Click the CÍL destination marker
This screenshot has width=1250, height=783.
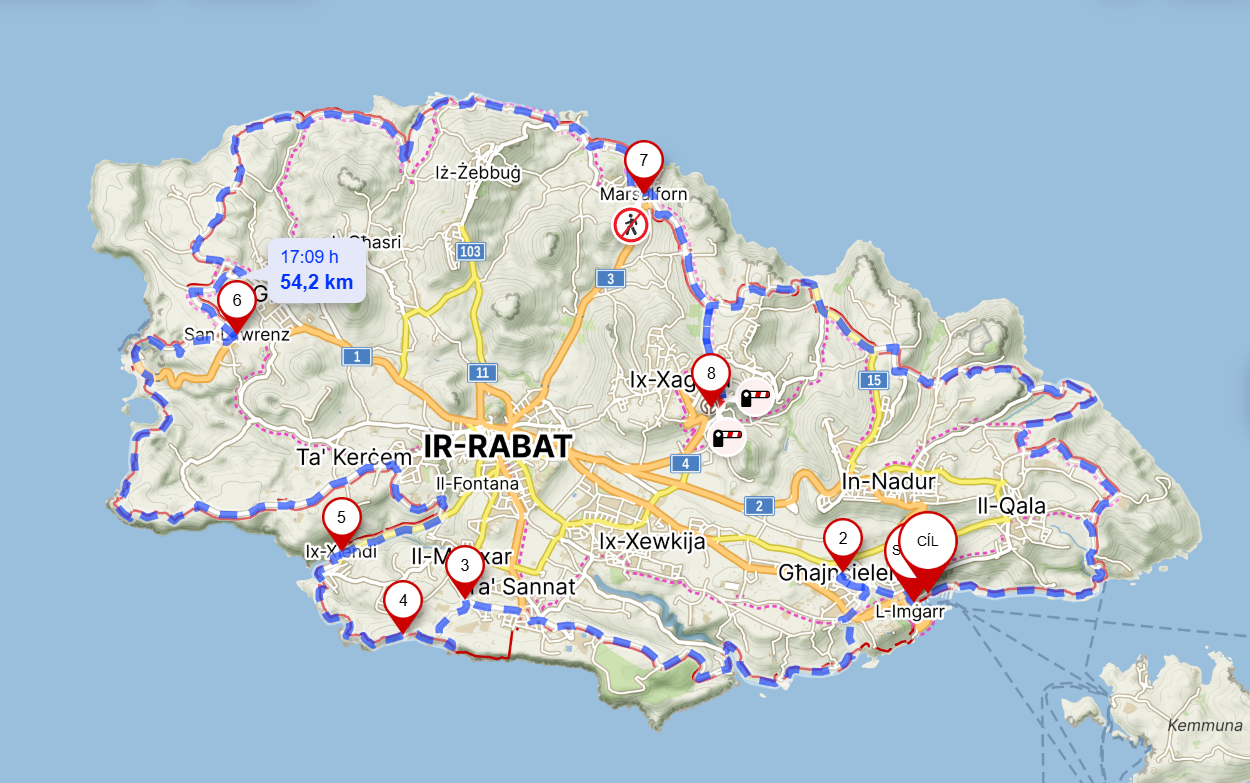coord(928,552)
